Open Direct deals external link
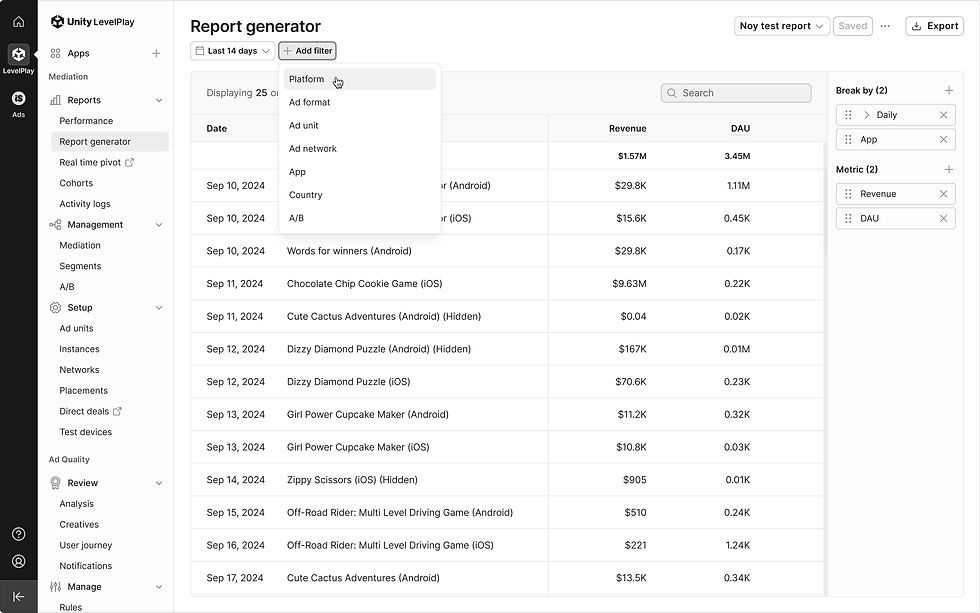The image size is (980, 613). pos(90,411)
